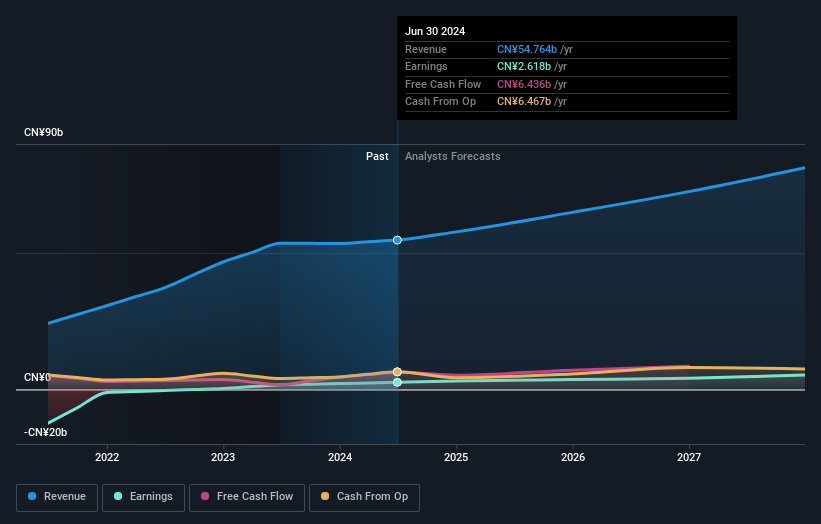Click the Analysts Forecasts label
Image resolution: width=821 pixels, height=524 pixels.
coord(452,157)
